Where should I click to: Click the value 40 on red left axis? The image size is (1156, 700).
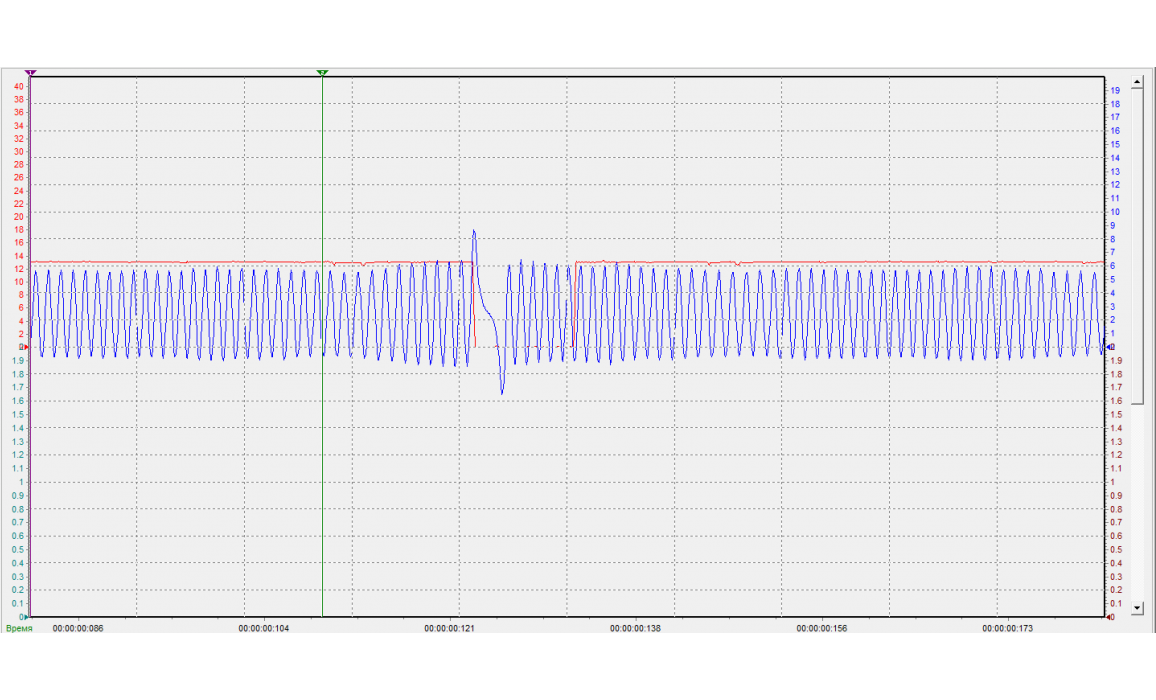click(x=18, y=86)
